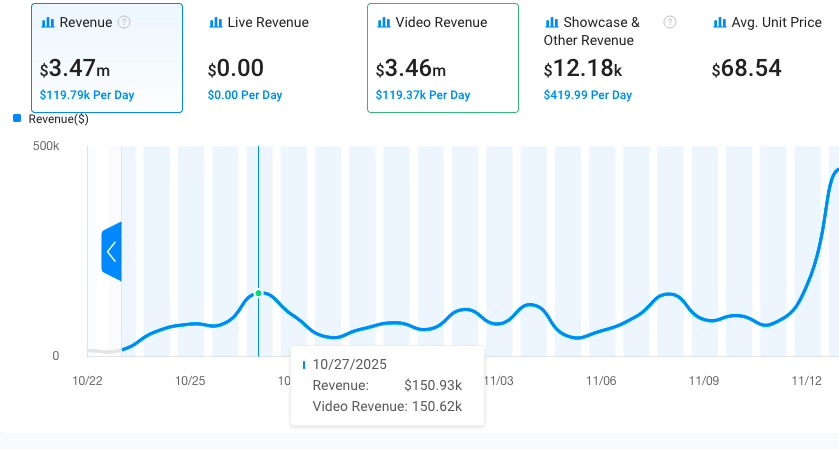Image resolution: width=839 pixels, height=449 pixels.
Task: Click the bar chart icon beside Revenue
Action: coord(48,22)
